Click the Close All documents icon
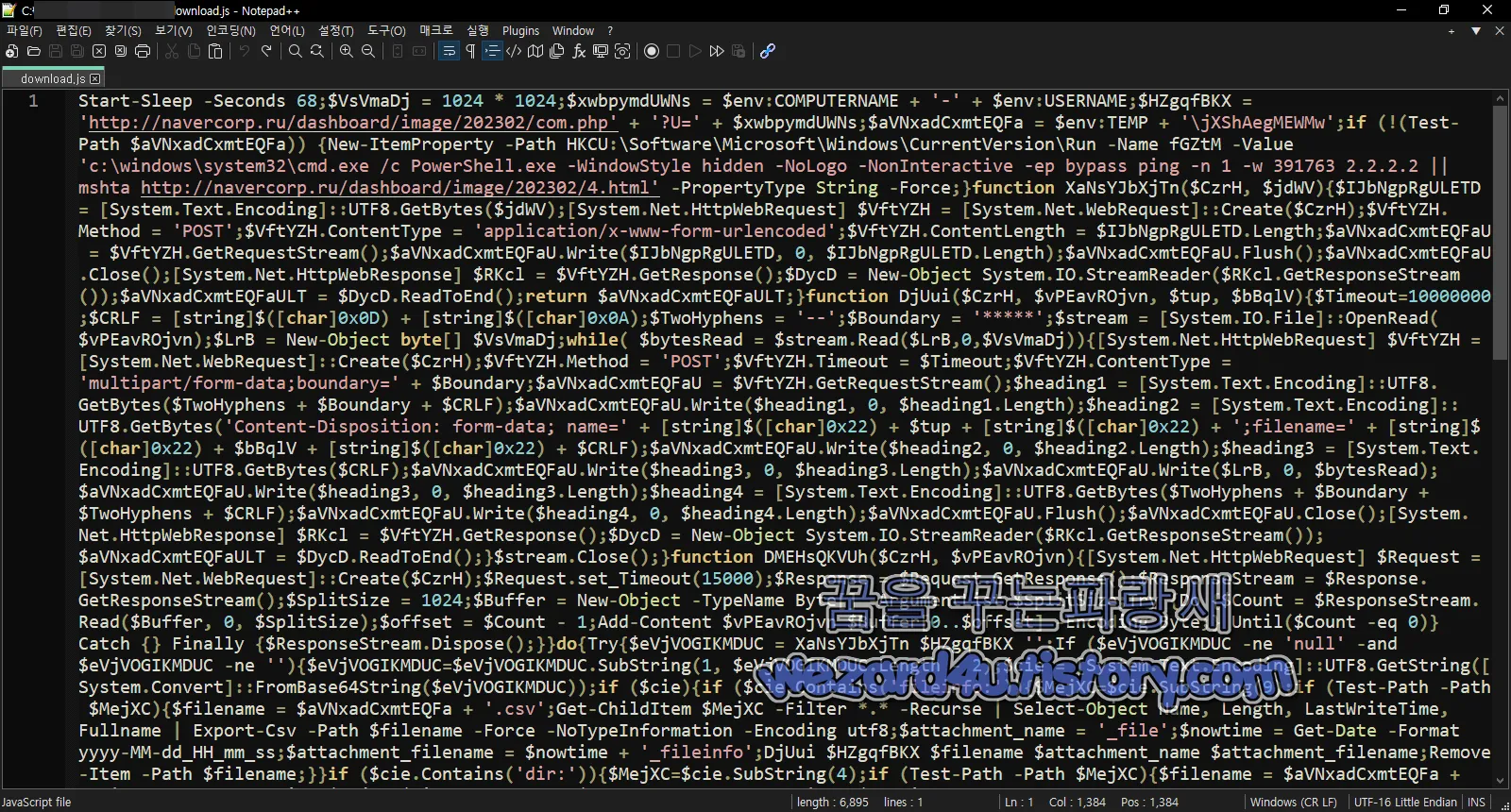This screenshot has width=1511, height=812. click(x=121, y=51)
